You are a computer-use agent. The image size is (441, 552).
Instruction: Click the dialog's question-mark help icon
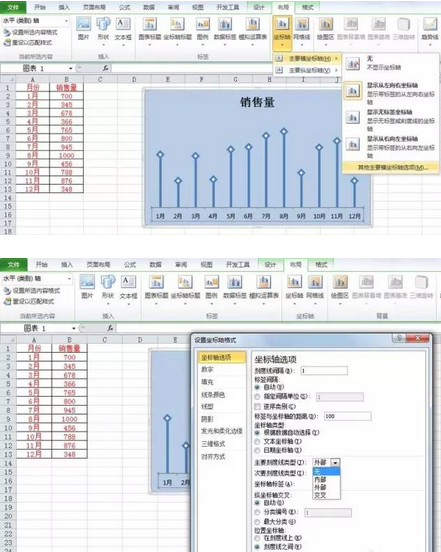click(399, 338)
